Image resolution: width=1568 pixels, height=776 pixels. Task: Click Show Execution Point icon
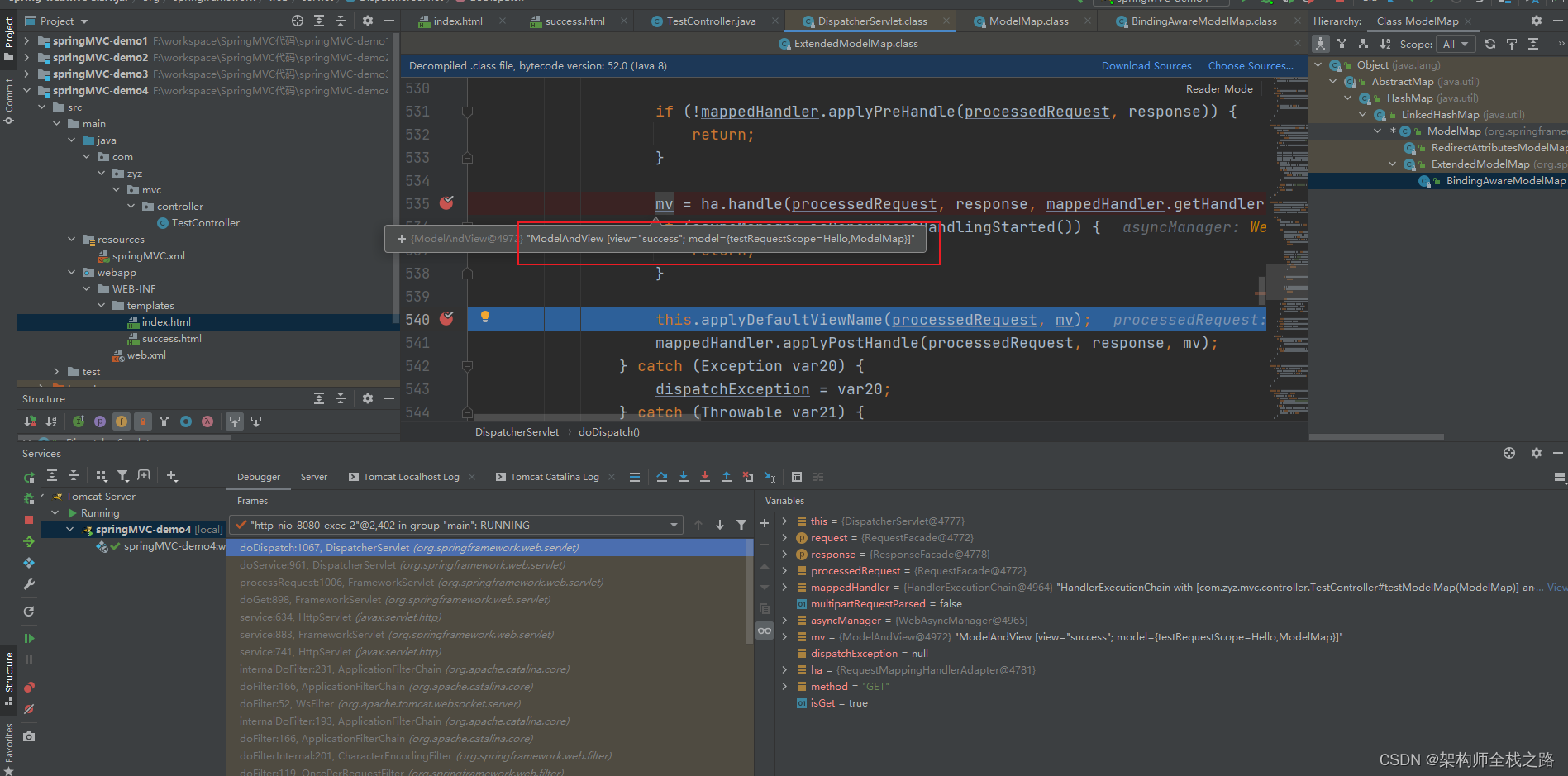tap(635, 477)
